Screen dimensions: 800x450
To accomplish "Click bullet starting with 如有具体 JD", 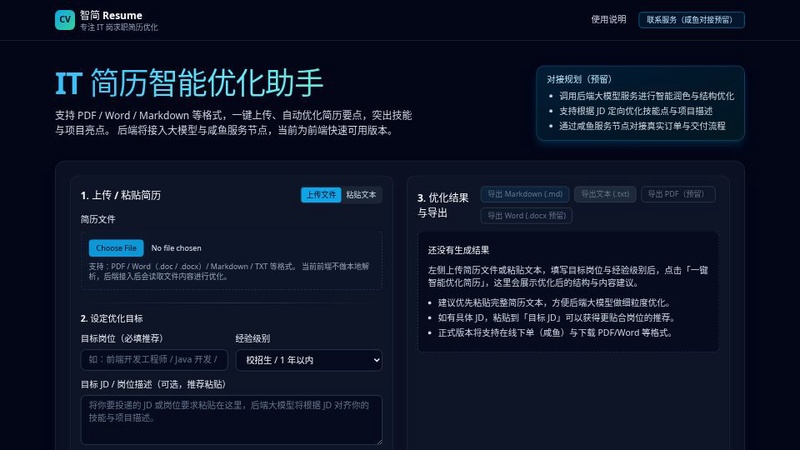I will coord(558,317).
